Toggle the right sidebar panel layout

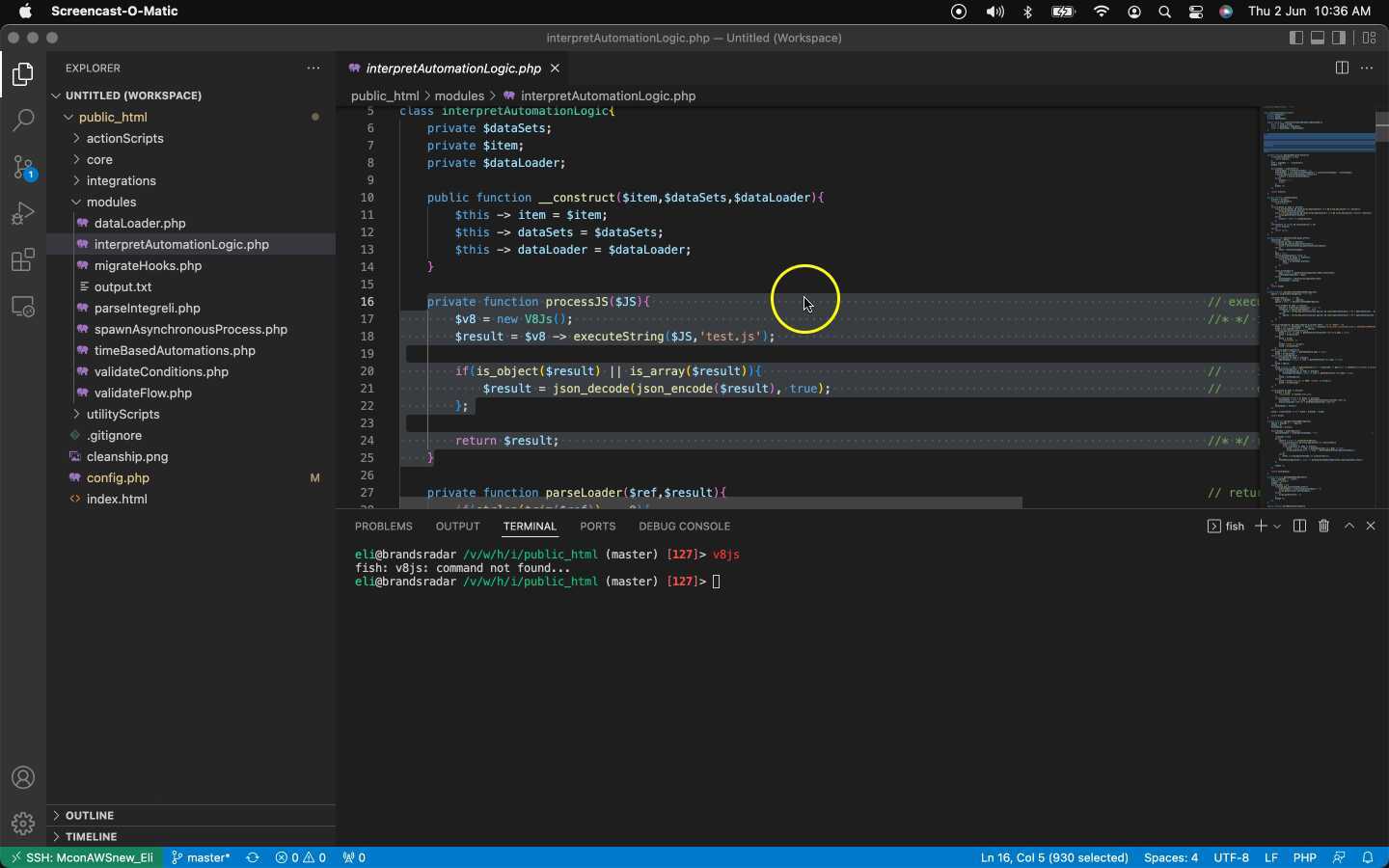[x=1338, y=39]
